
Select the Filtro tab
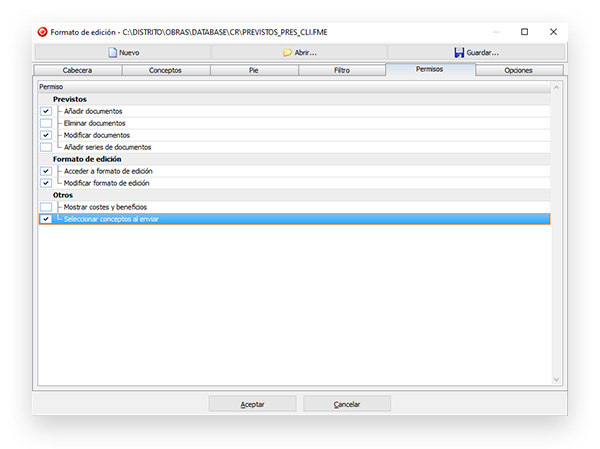tap(342, 70)
